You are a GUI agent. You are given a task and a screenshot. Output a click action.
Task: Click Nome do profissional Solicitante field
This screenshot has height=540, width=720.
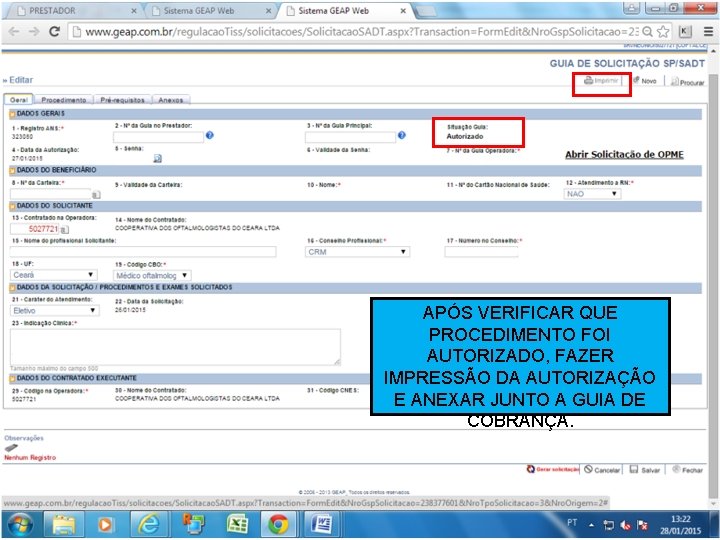coord(143,251)
